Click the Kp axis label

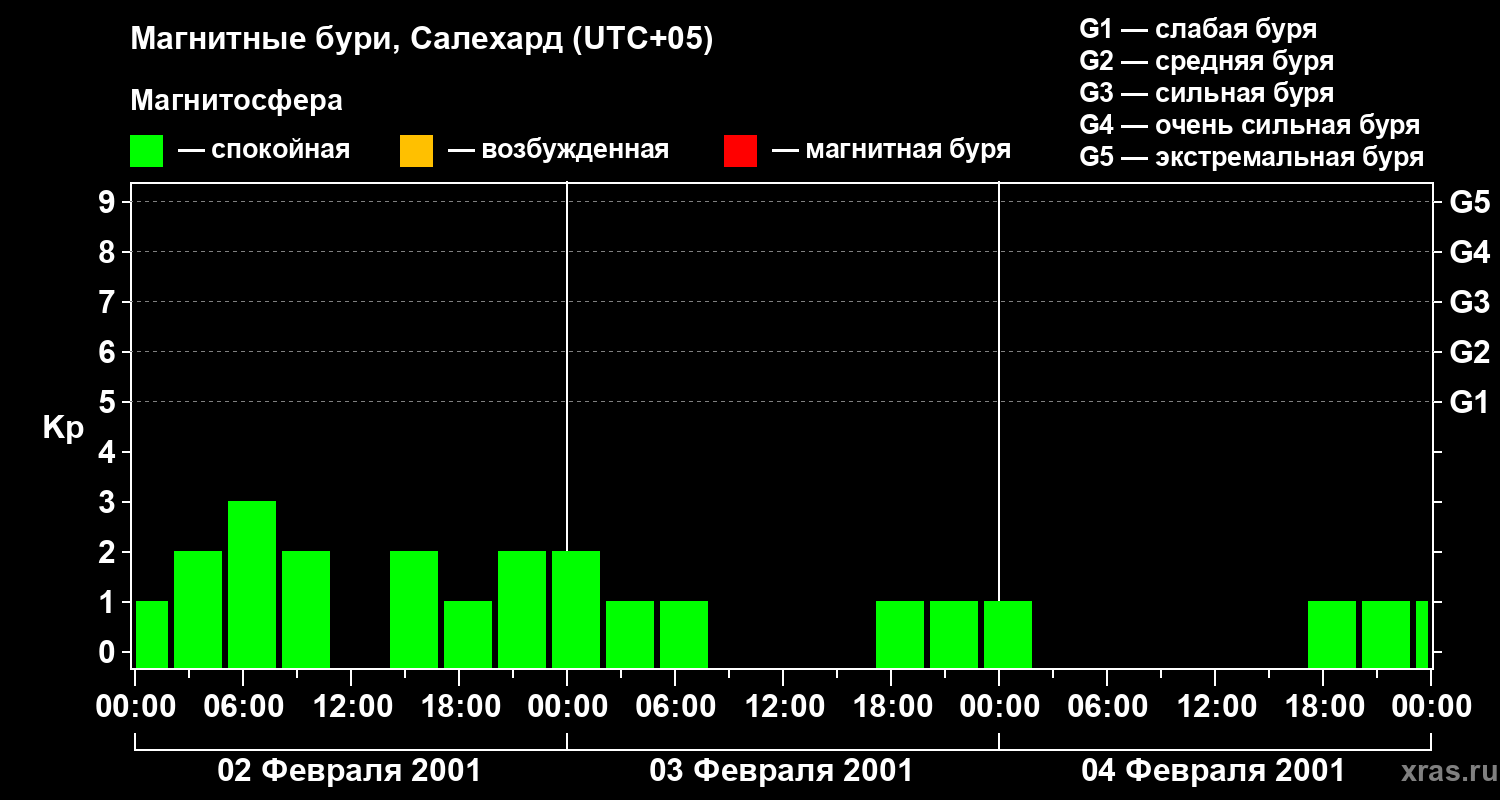pyautogui.click(x=63, y=428)
